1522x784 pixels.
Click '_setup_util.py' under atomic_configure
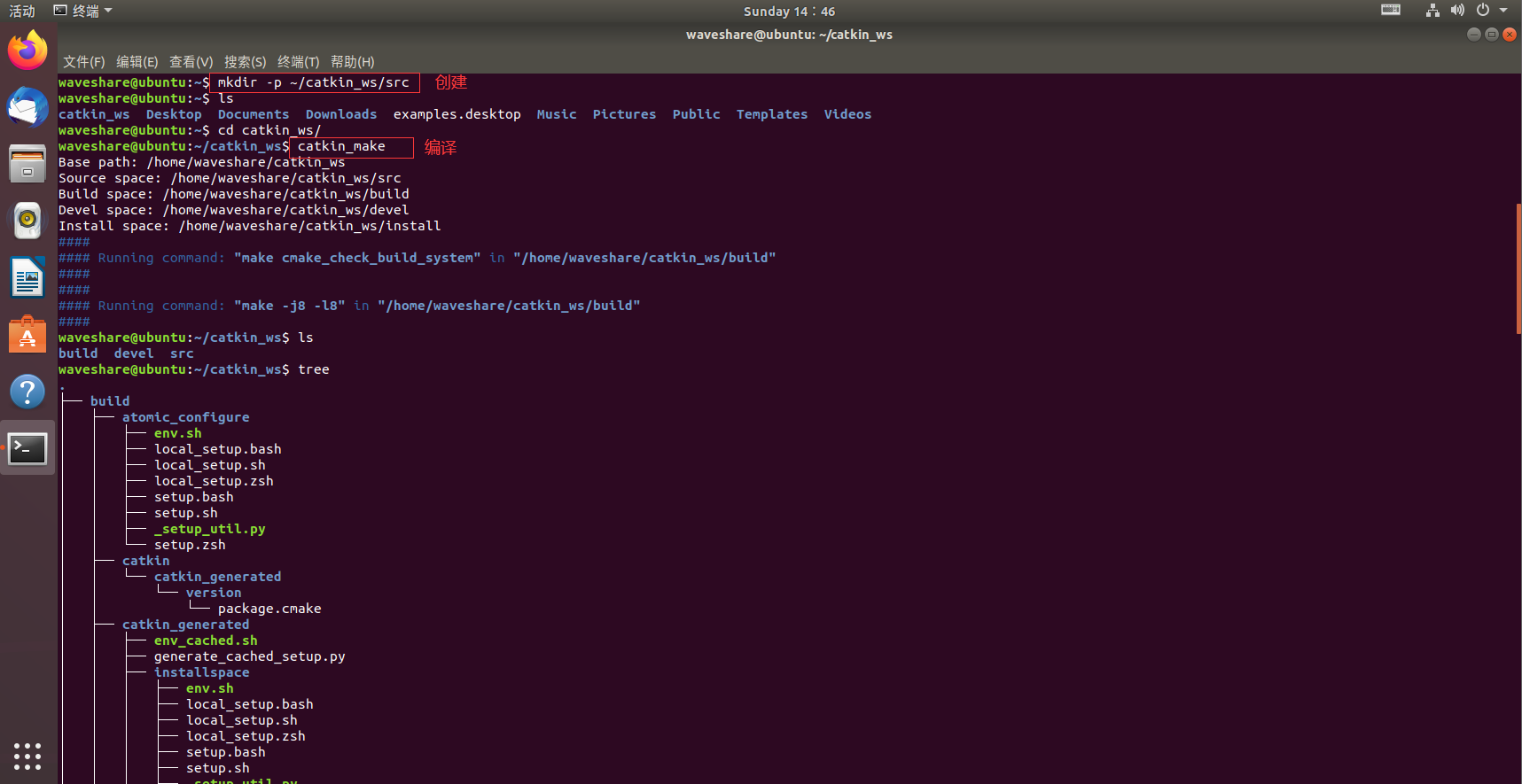[x=210, y=529]
